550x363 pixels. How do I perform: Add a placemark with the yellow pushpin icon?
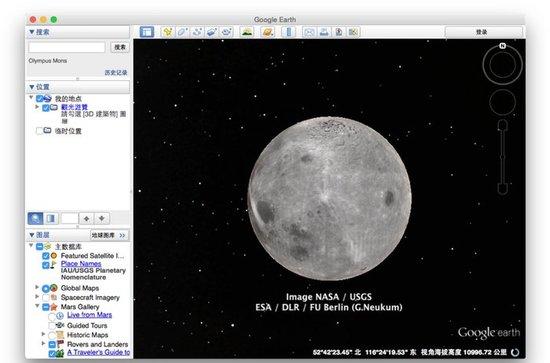[167, 32]
